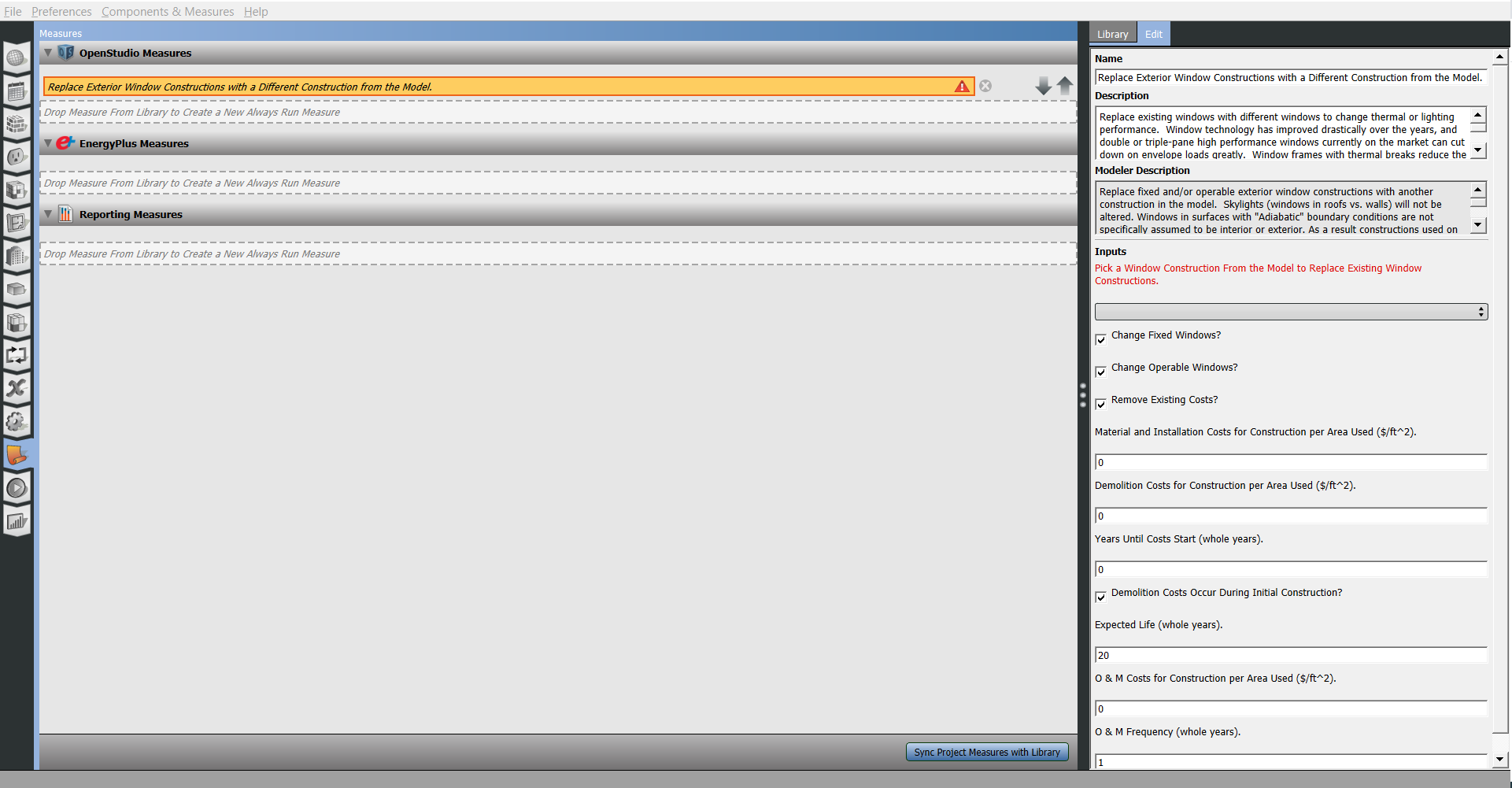
Task: Open the Results Summary chart icon
Action: click(17, 521)
